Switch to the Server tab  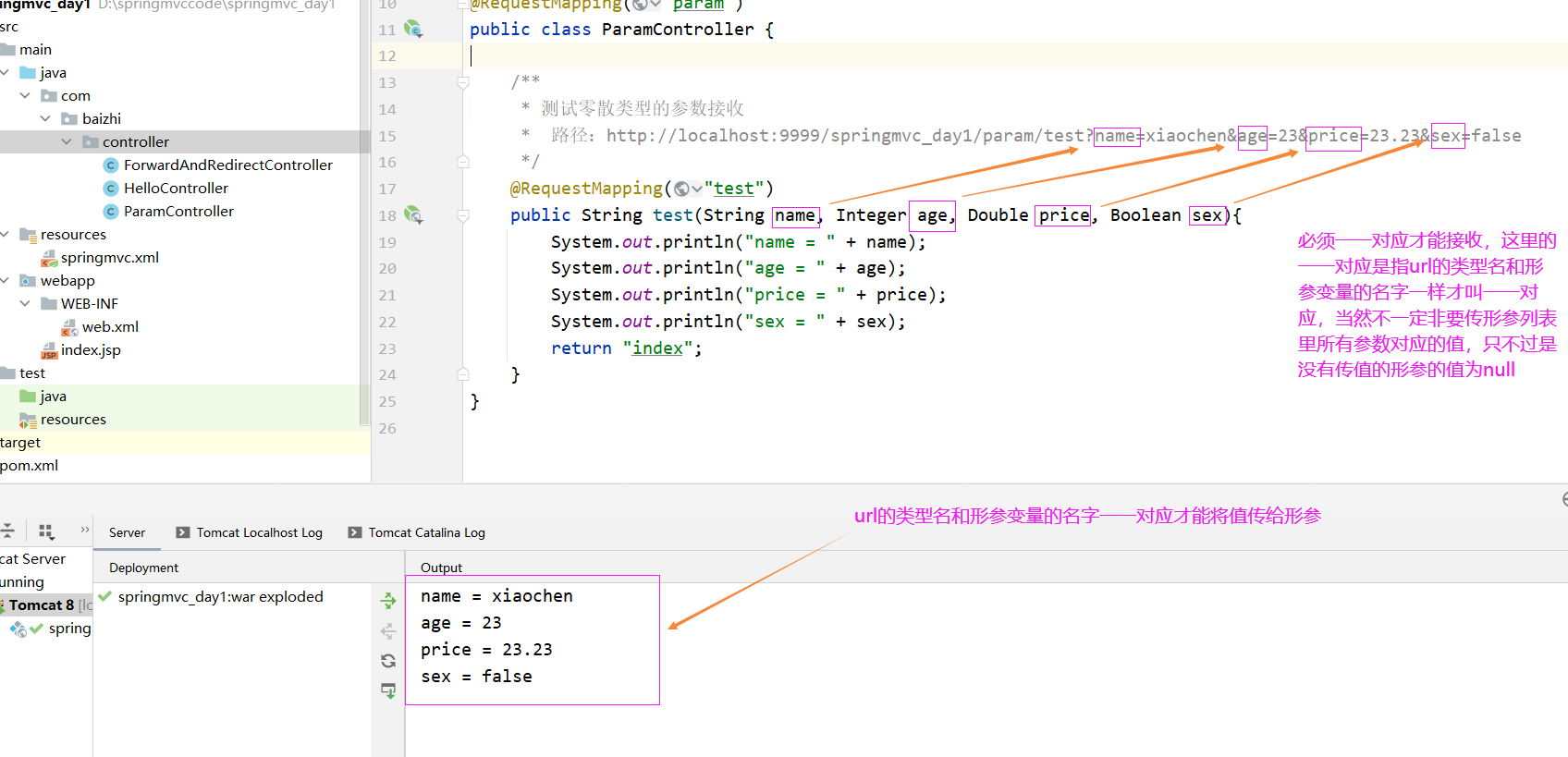point(127,532)
